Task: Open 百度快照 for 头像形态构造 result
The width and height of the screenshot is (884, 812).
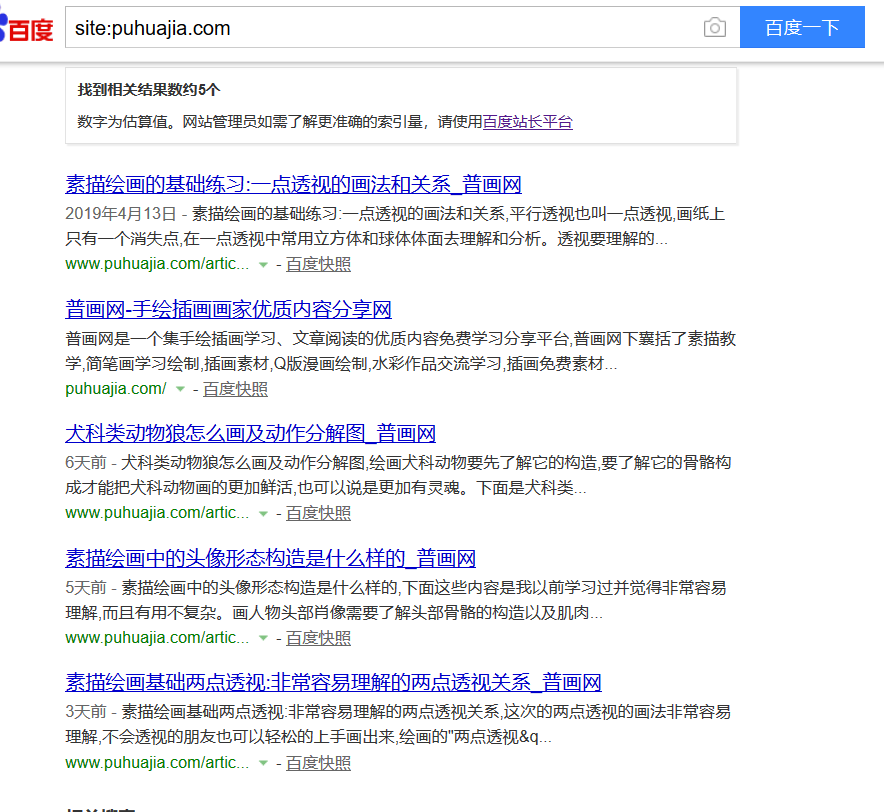Action: 319,638
